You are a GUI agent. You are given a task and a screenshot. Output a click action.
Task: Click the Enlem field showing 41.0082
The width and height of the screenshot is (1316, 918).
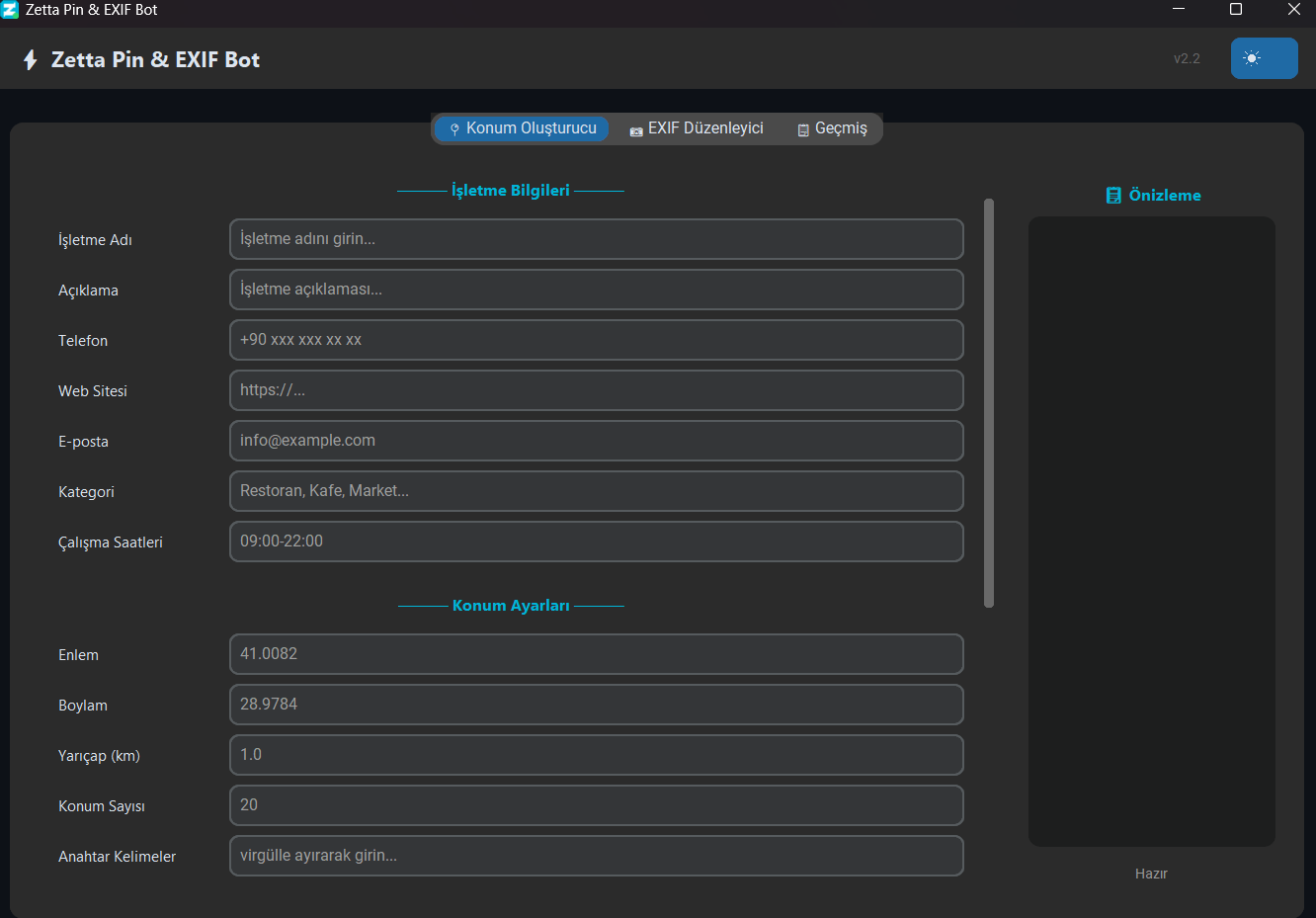click(597, 654)
